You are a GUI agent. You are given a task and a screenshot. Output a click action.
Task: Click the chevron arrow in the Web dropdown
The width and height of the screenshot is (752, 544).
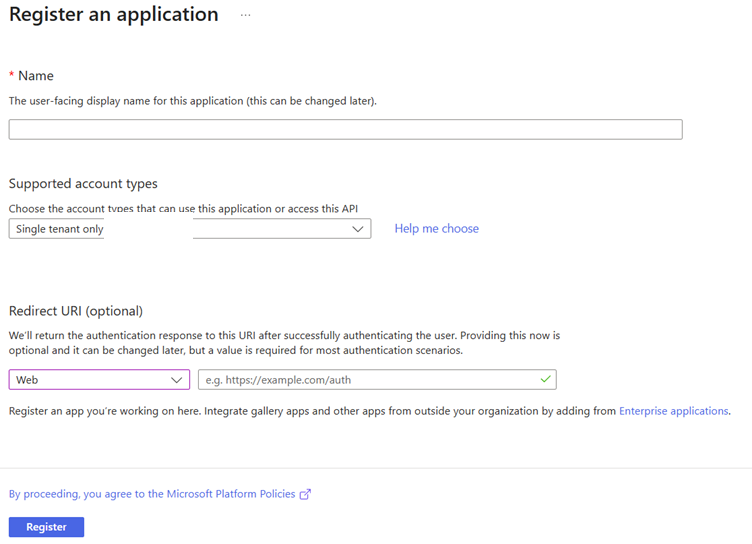pyautogui.click(x=177, y=380)
